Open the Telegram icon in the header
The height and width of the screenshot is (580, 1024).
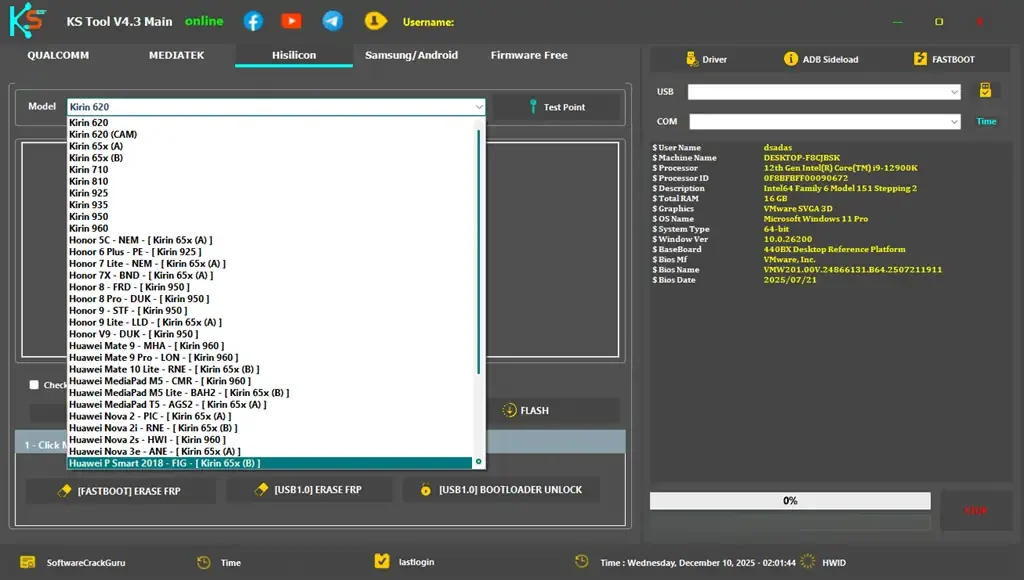[333, 19]
